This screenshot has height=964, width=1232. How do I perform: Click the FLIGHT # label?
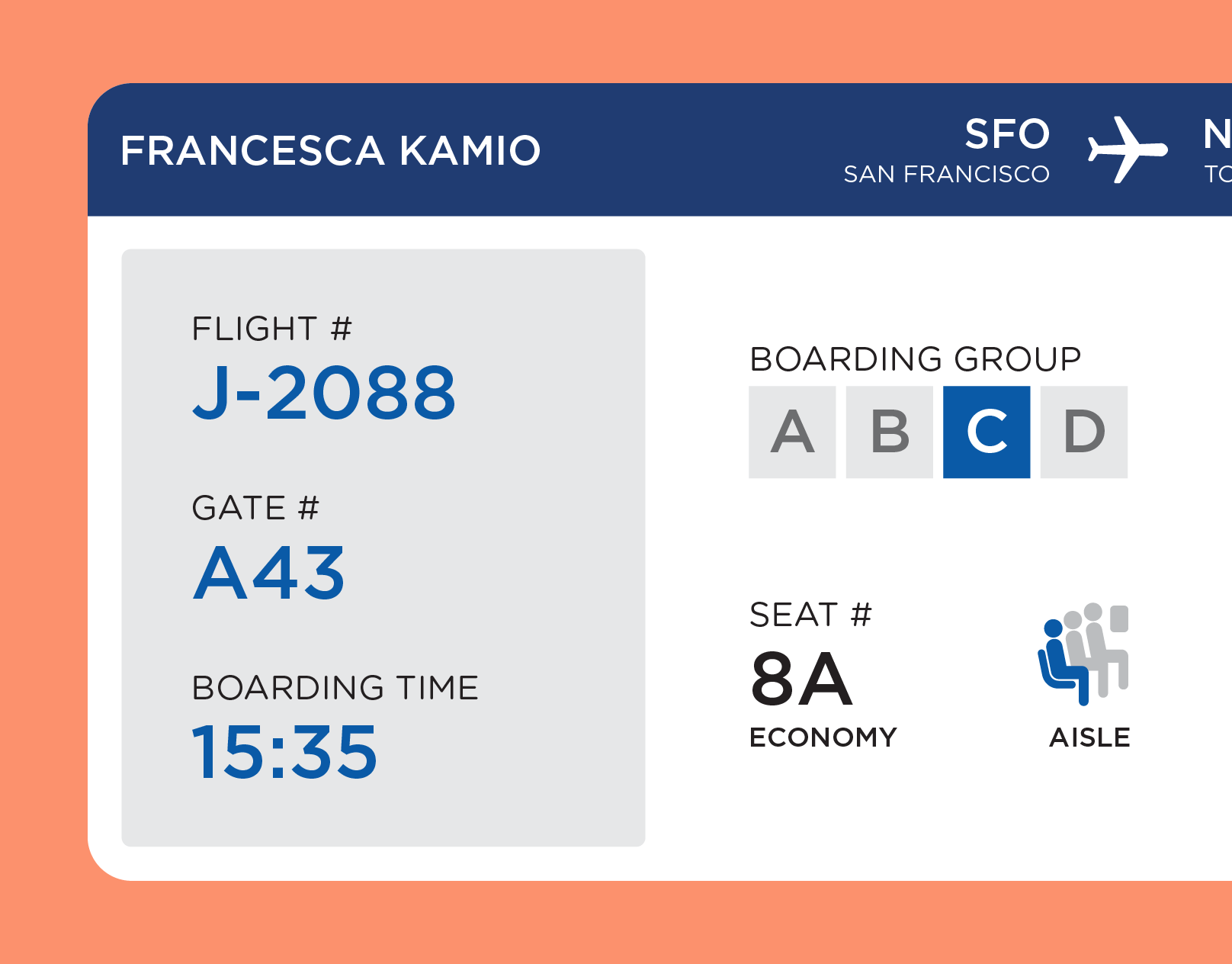272,329
